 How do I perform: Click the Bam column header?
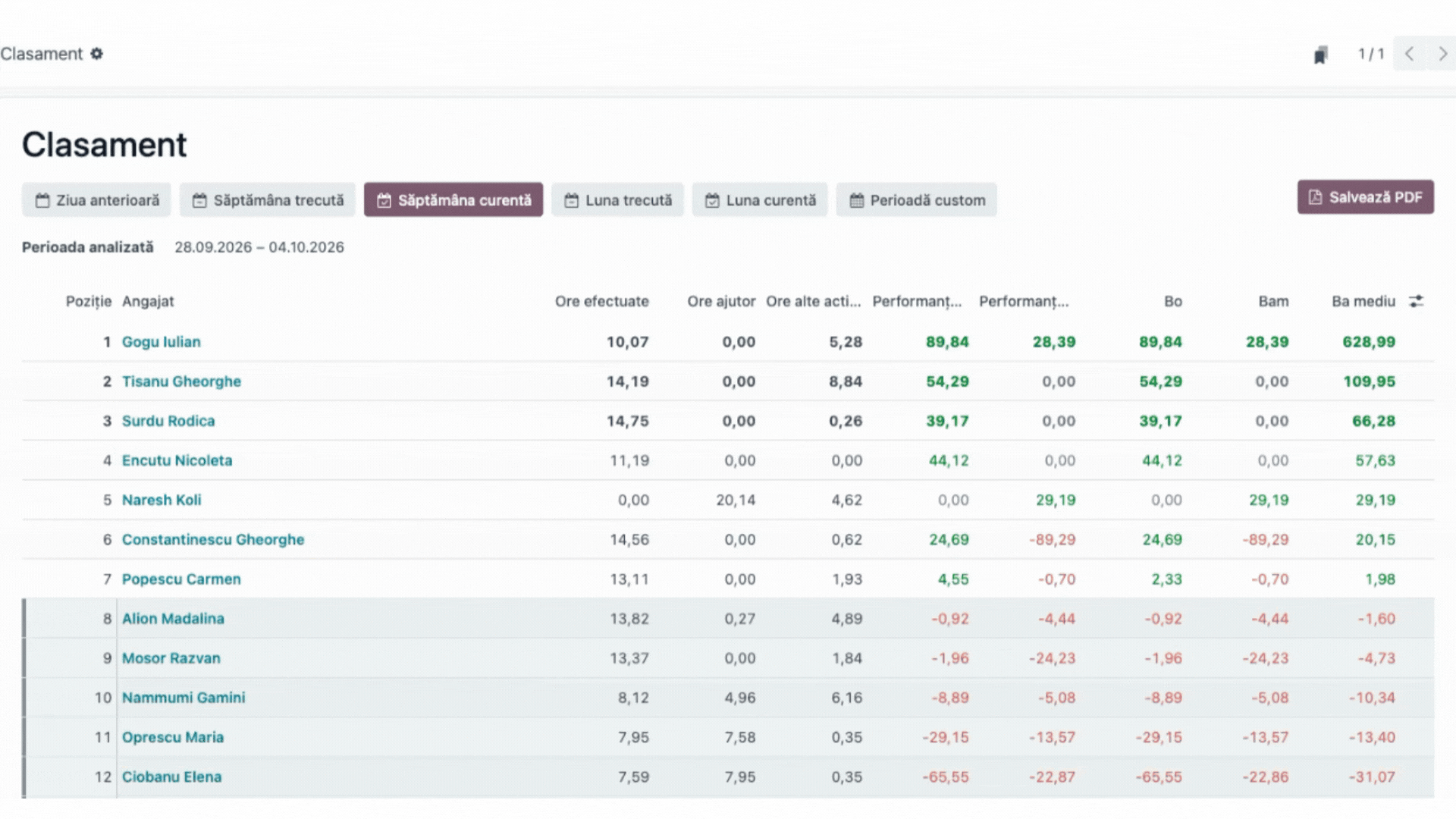click(1273, 301)
